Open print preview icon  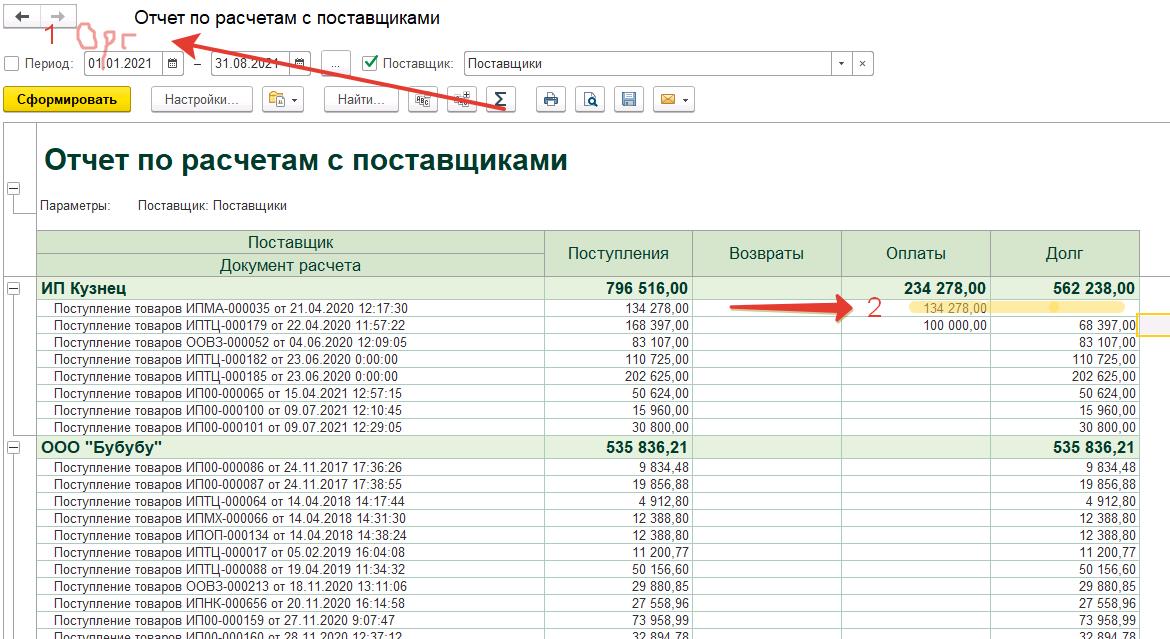click(590, 99)
